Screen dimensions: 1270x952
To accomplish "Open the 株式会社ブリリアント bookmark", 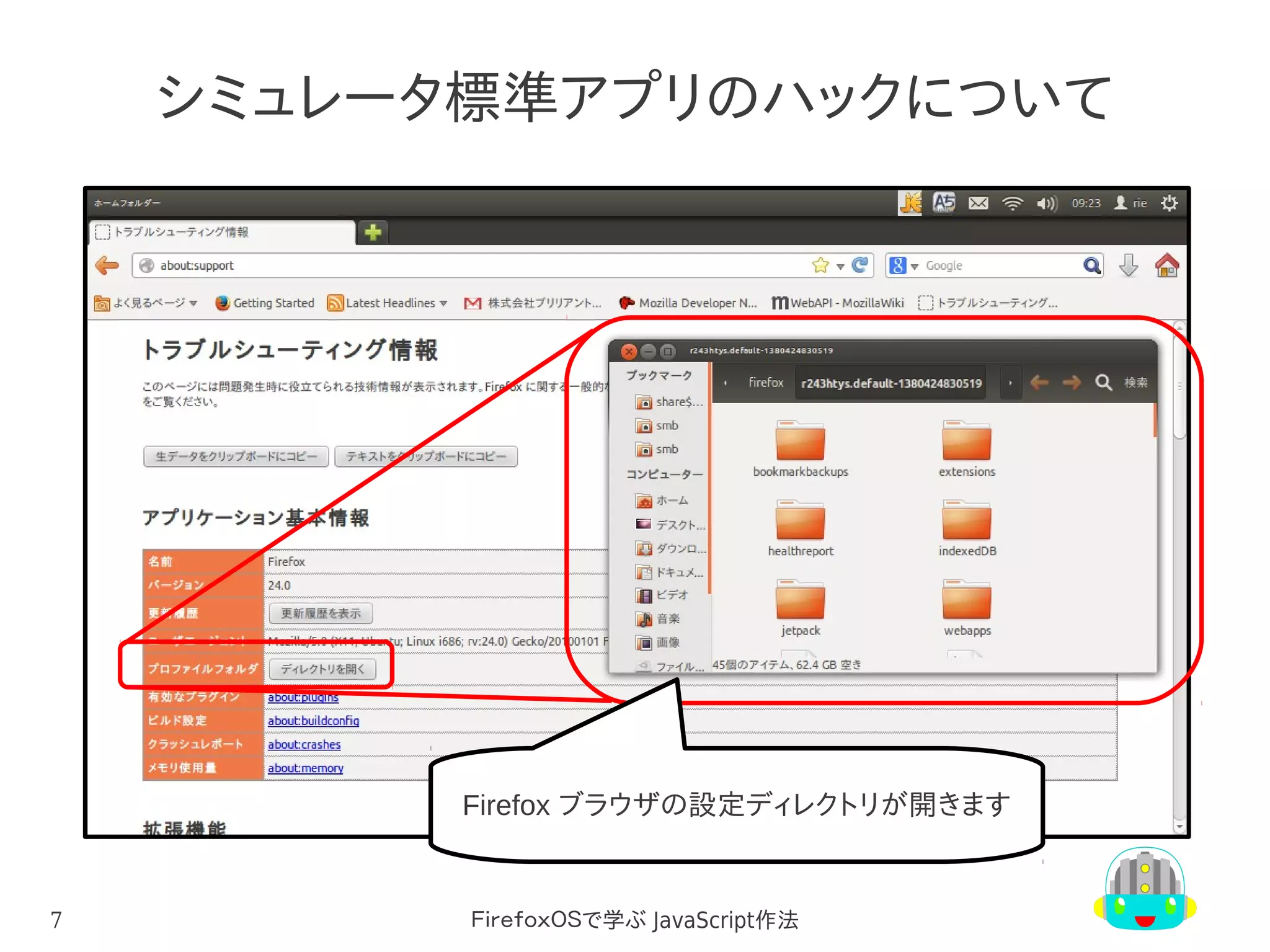I will (533, 303).
